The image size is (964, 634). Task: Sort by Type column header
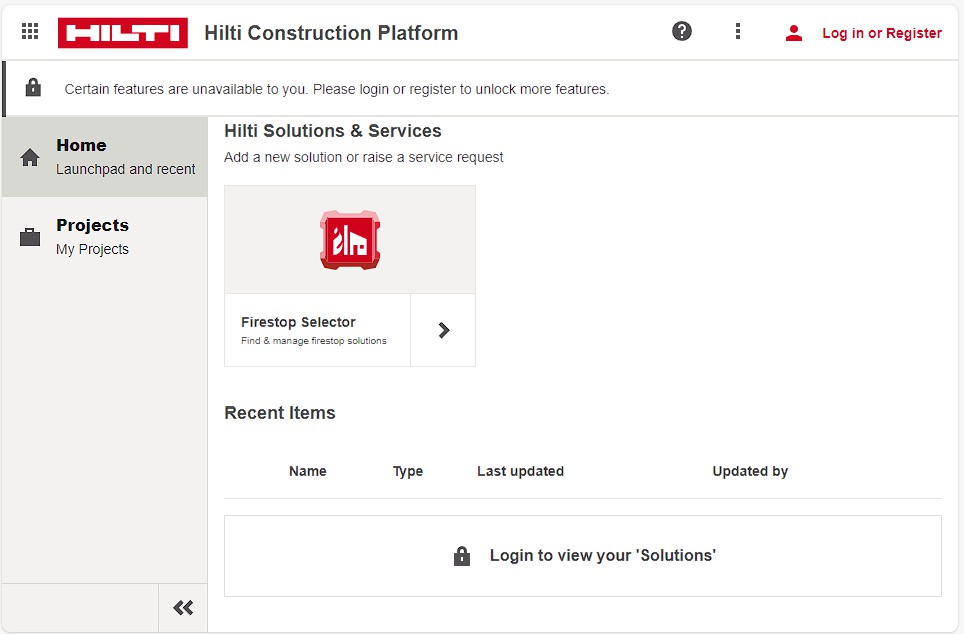[x=408, y=471]
